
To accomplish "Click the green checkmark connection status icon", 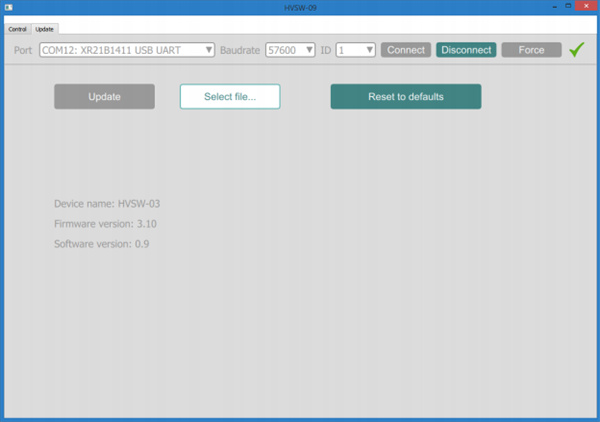I will (x=576, y=49).
